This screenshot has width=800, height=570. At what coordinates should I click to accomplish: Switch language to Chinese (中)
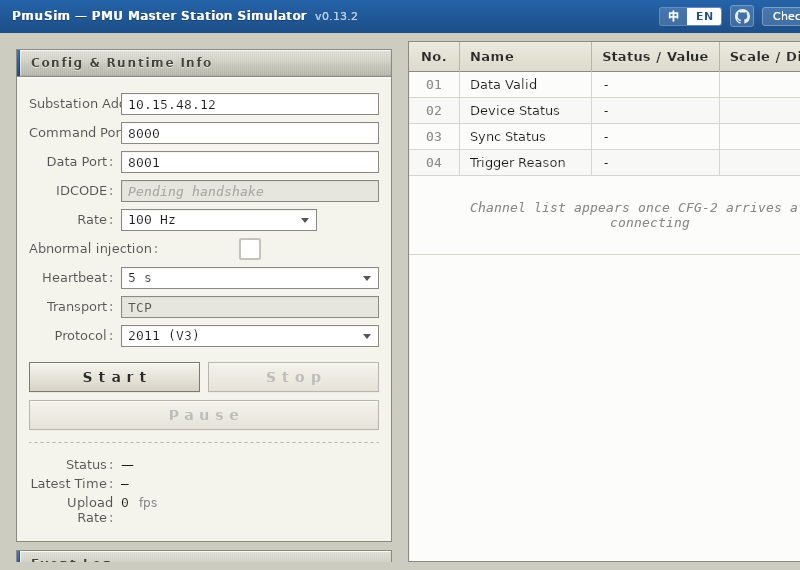point(673,16)
